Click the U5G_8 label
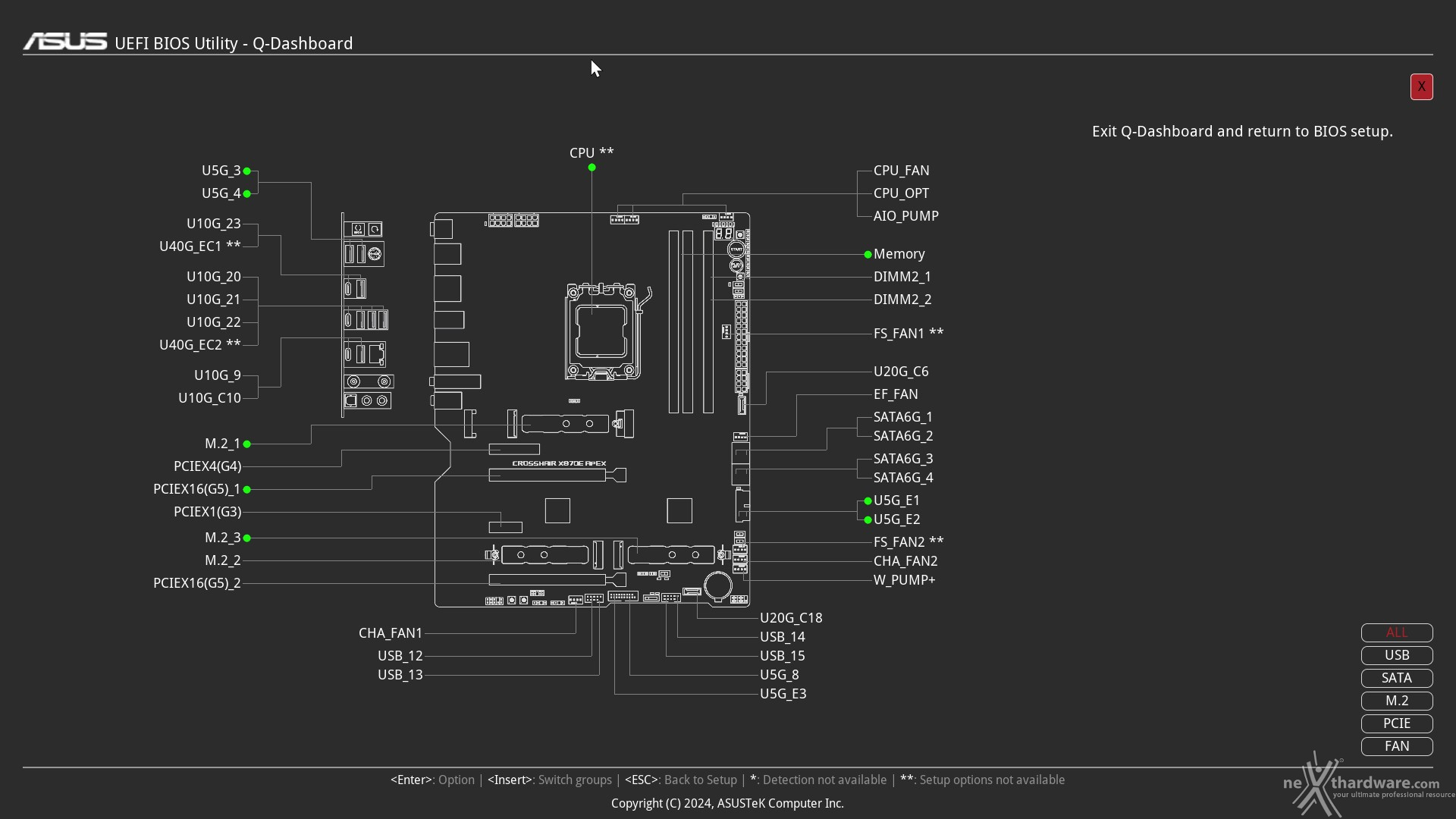Viewport: 1456px width, 819px height. point(779,675)
